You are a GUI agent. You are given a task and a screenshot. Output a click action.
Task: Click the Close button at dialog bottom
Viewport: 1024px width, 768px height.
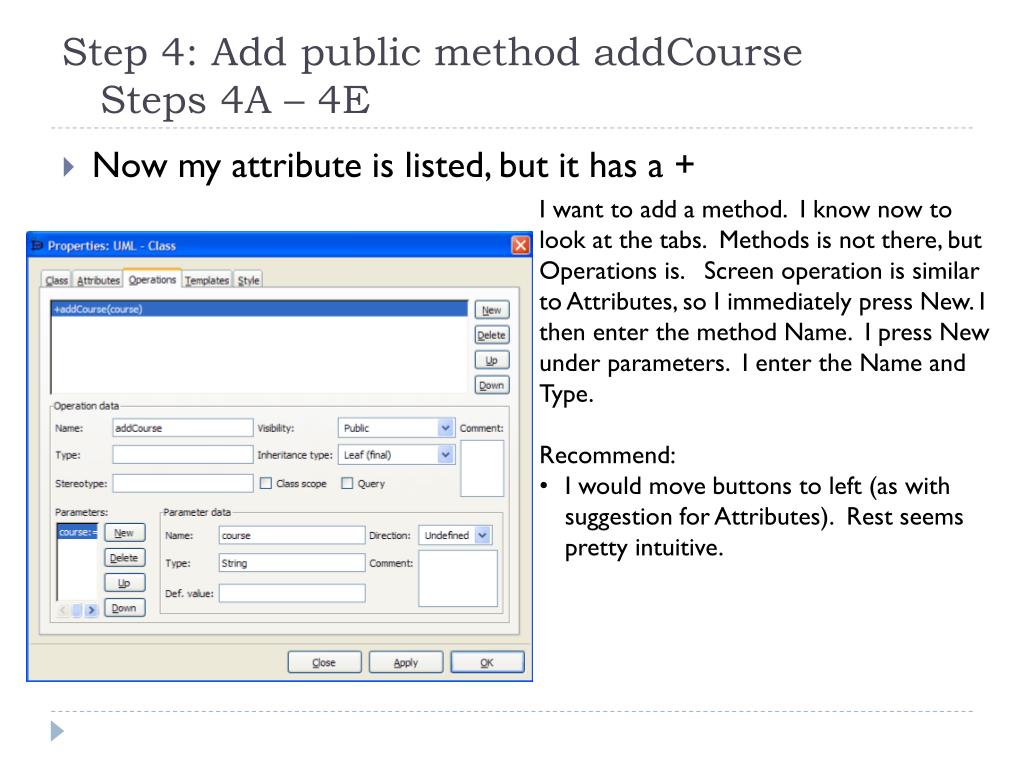pyautogui.click(x=324, y=662)
